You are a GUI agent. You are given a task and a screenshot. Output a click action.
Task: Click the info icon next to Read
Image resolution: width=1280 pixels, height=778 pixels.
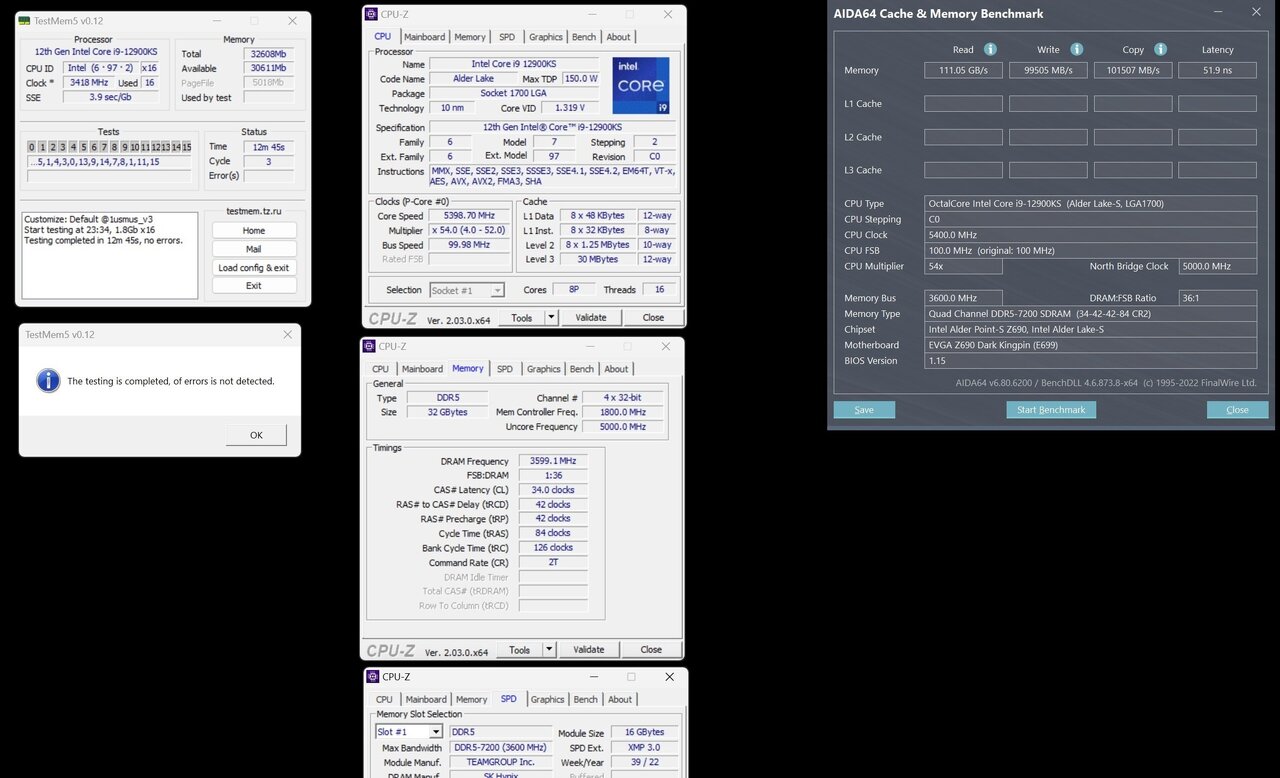pyautogui.click(x=990, y=49)
